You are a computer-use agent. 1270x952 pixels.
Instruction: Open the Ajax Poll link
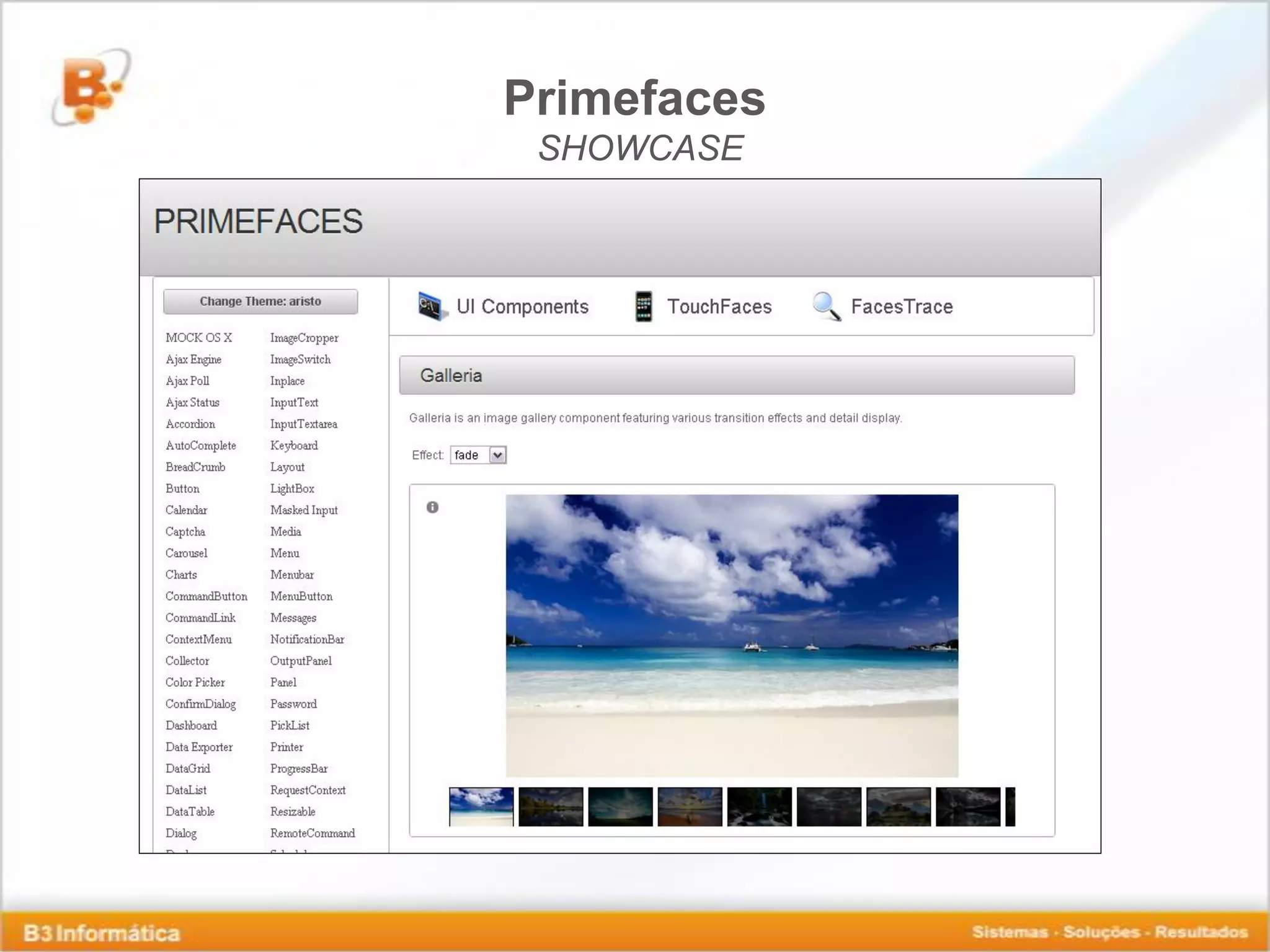[187, 381]
